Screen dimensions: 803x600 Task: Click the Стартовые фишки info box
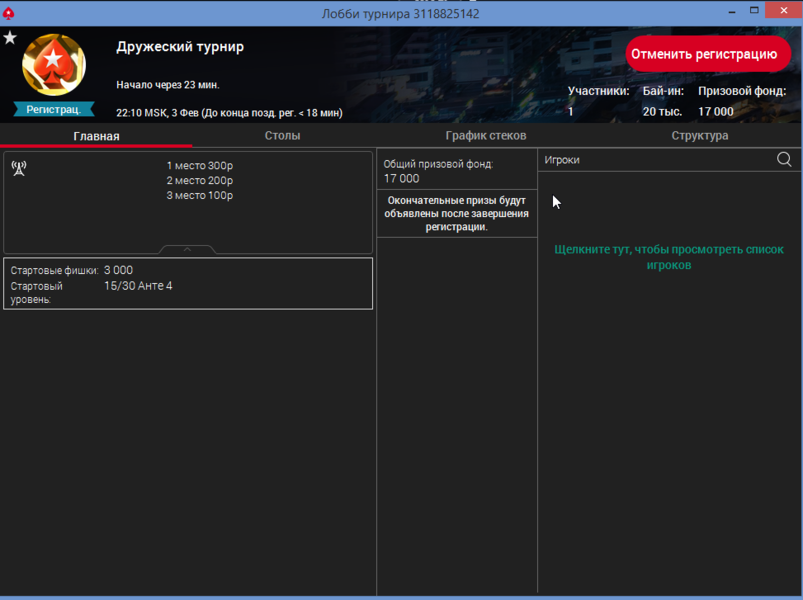click(188, 284)
